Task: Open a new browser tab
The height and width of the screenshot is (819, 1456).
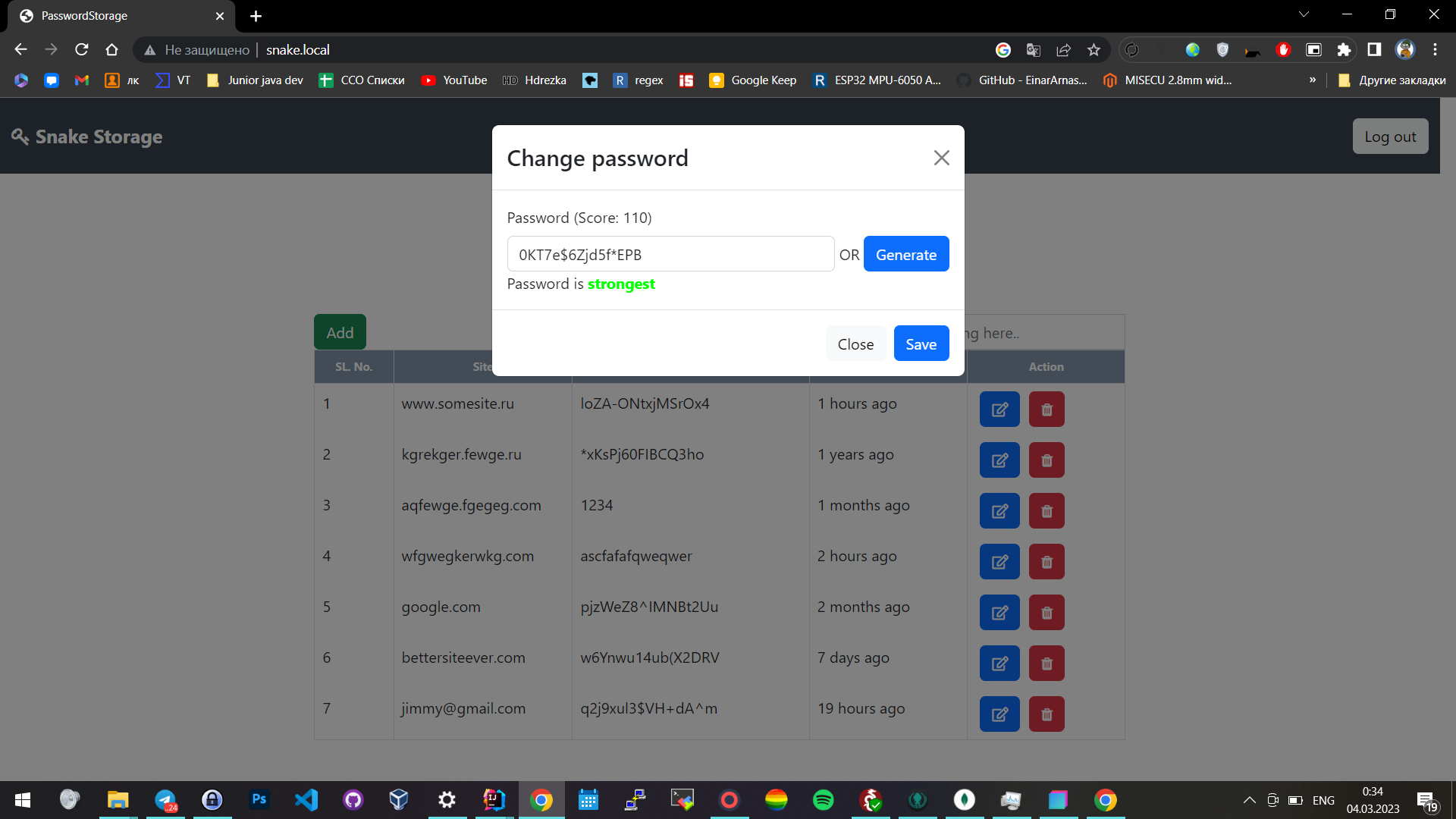Action: [256, 16]
